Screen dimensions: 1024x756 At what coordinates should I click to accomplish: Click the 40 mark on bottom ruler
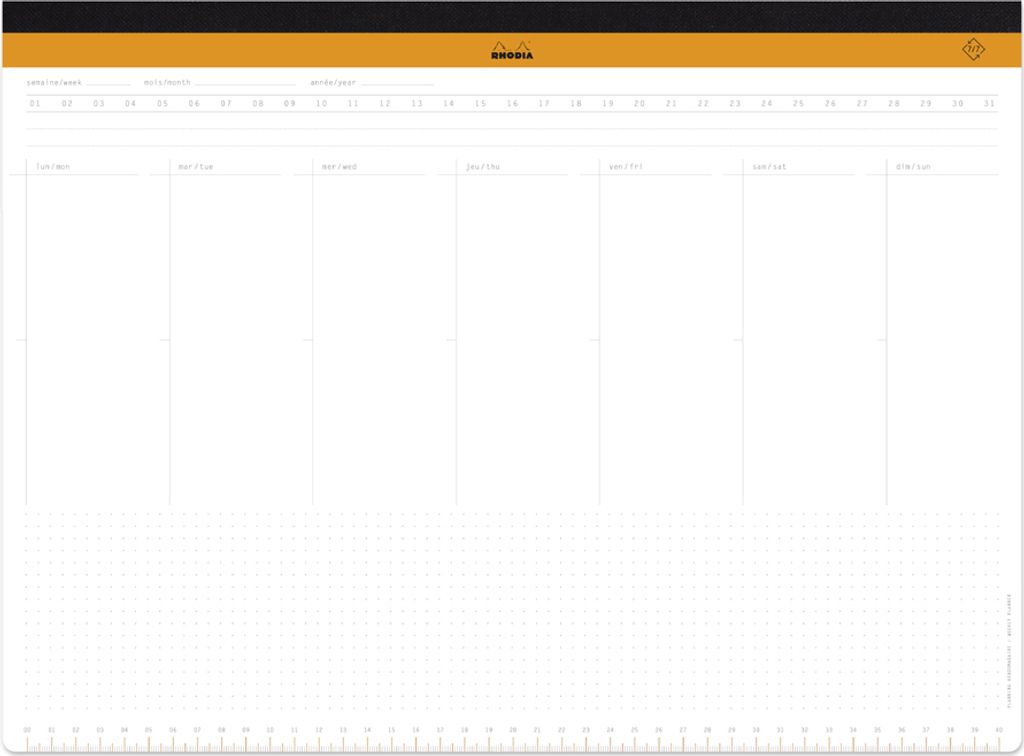tap(999, 730)
